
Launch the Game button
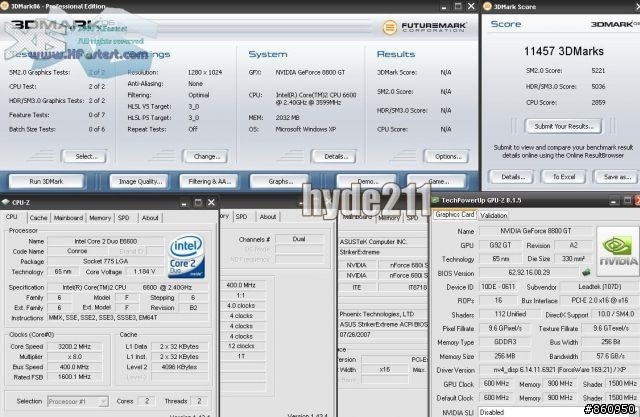coord(437,181)
